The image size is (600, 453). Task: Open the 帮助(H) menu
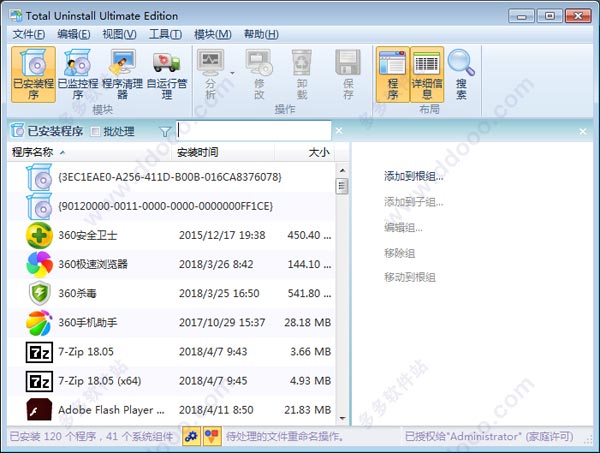coord(261,34)
